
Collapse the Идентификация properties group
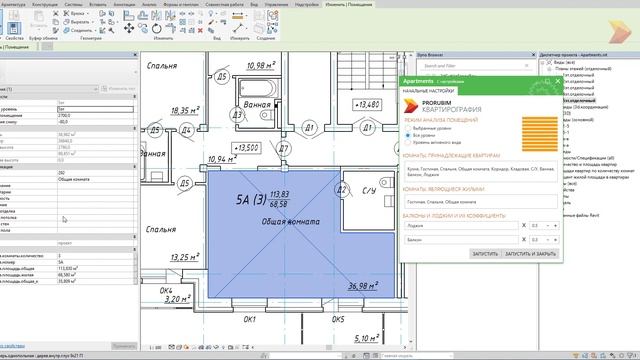click(135, 167)
